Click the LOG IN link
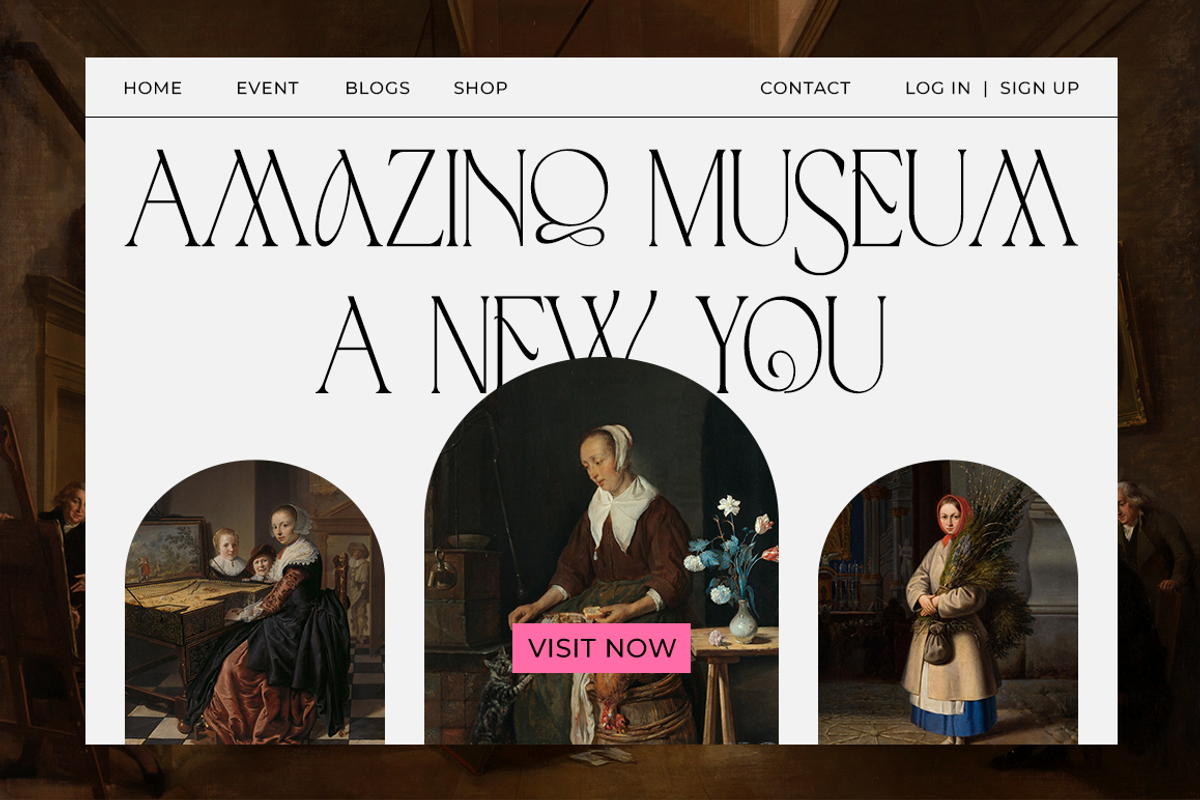The width and height of the screenshot is (1200, 800). click(937, 88)
